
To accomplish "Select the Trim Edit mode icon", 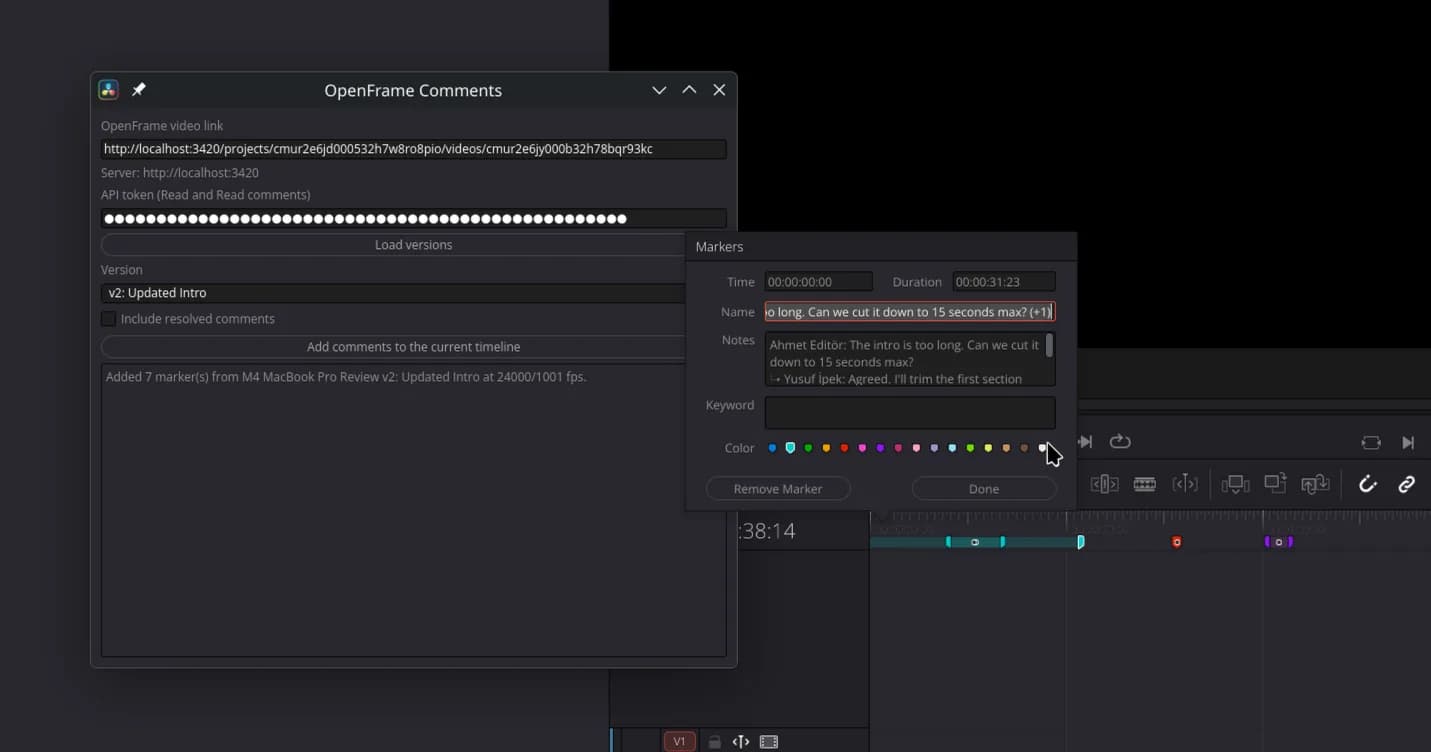I will click(x=1104, y=485).
